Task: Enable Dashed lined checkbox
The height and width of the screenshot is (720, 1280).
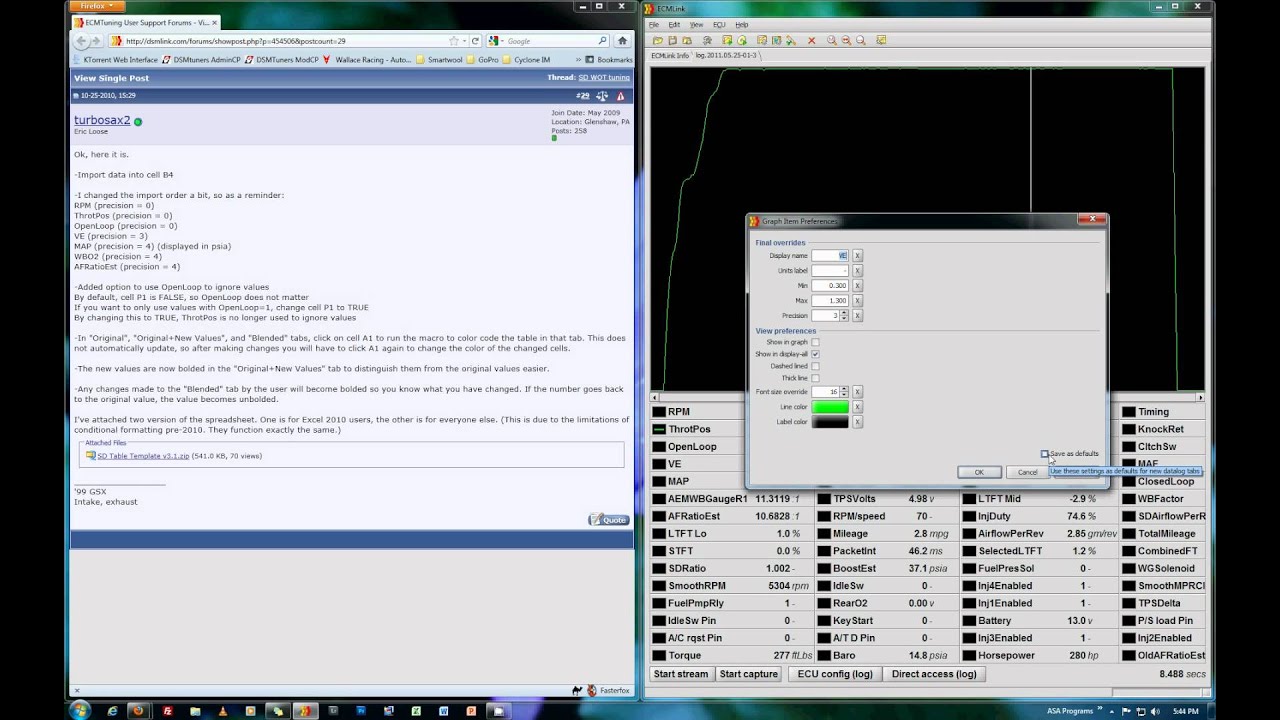Action: click(815, 366)
